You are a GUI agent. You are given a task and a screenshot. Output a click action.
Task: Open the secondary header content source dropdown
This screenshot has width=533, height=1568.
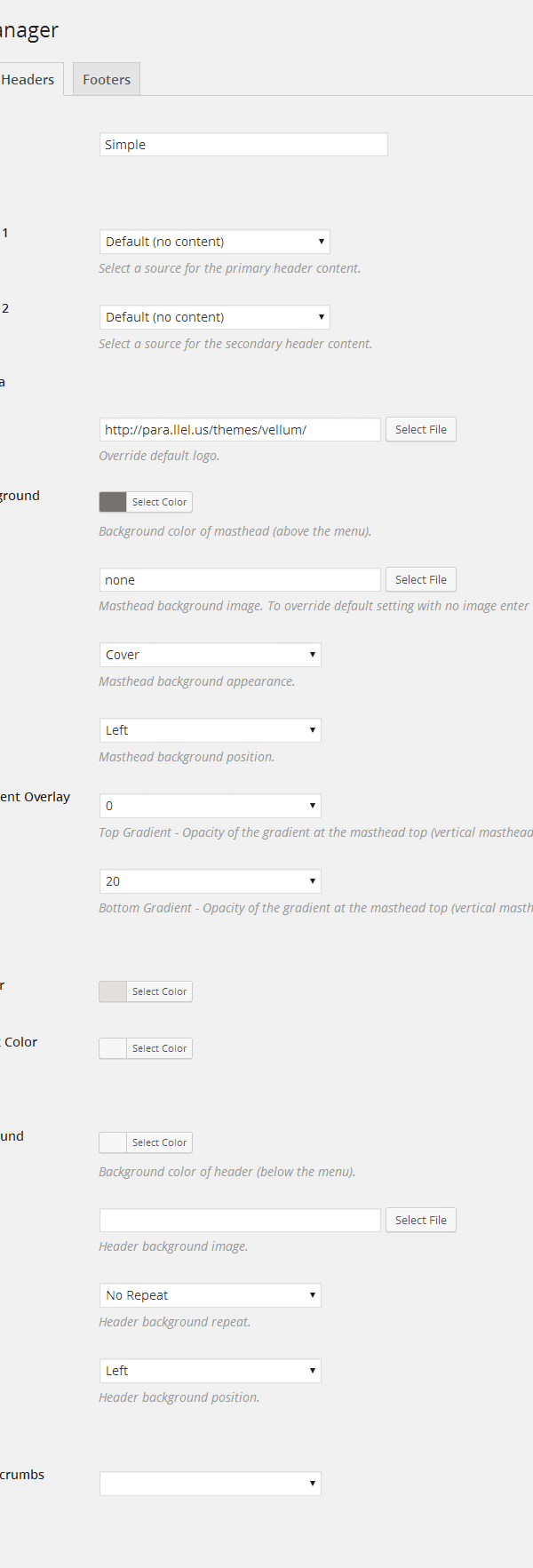tap(215, 317)
